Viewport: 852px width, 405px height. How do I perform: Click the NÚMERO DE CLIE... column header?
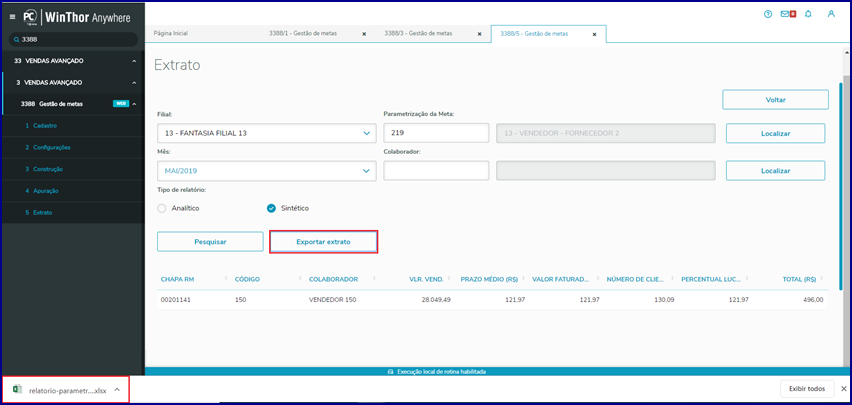point(635,279)
